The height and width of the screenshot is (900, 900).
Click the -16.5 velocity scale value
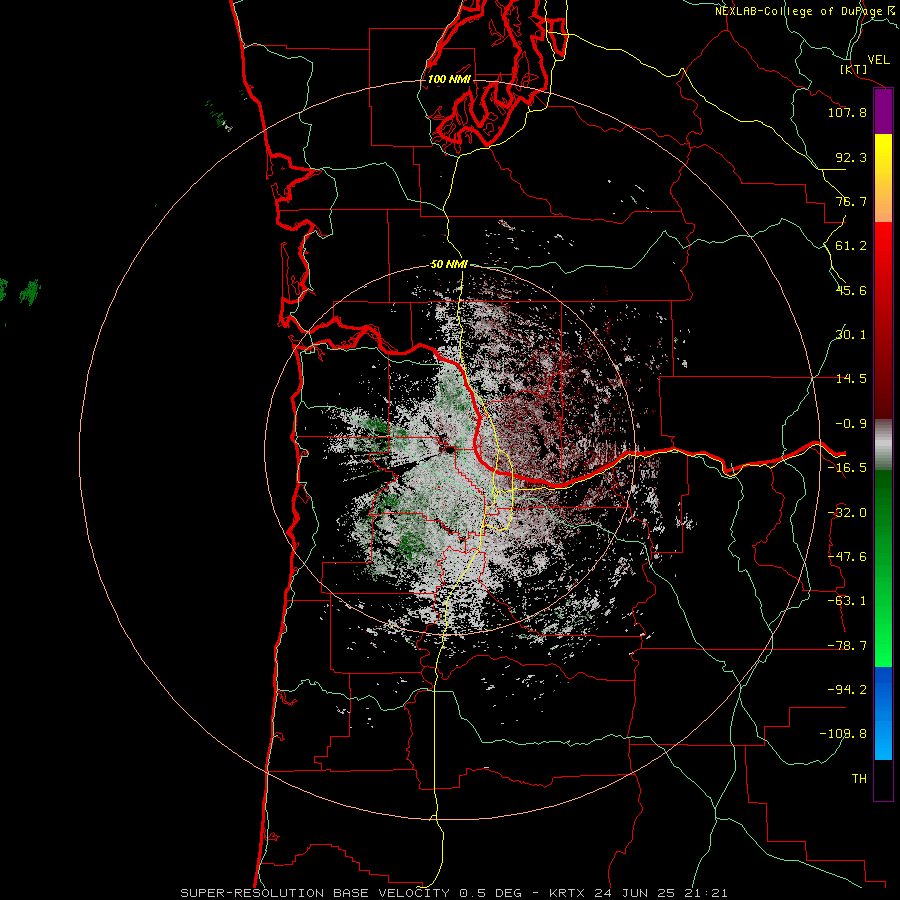(x=847, y=468)
